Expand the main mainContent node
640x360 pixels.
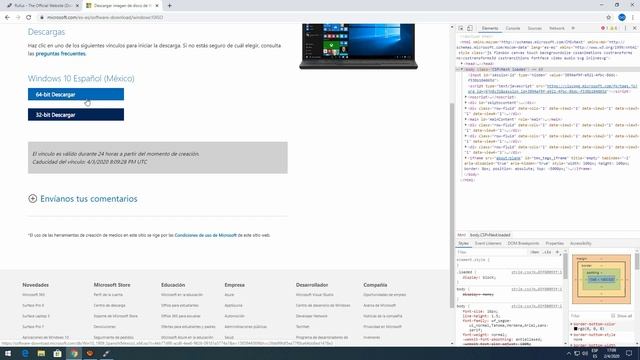466,119
